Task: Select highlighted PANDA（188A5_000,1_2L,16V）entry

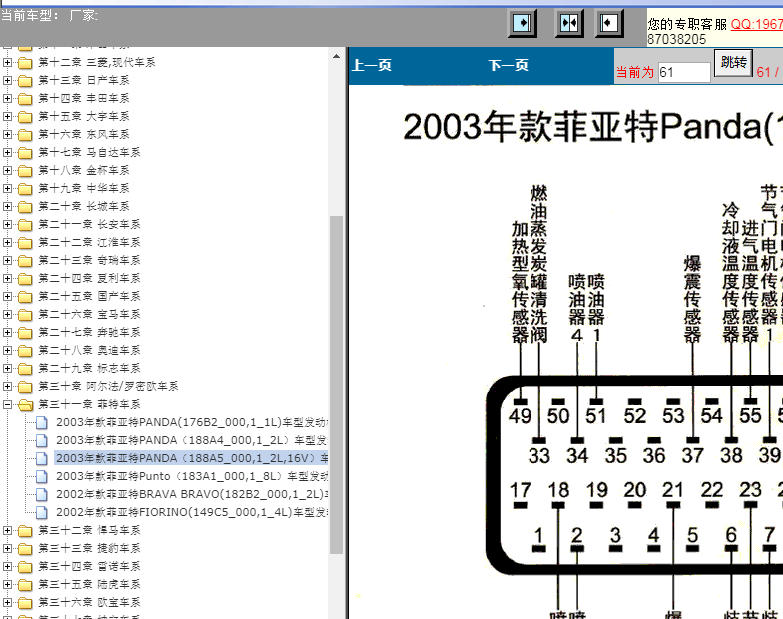Action: pyautogui.click(x=192, y=458)
